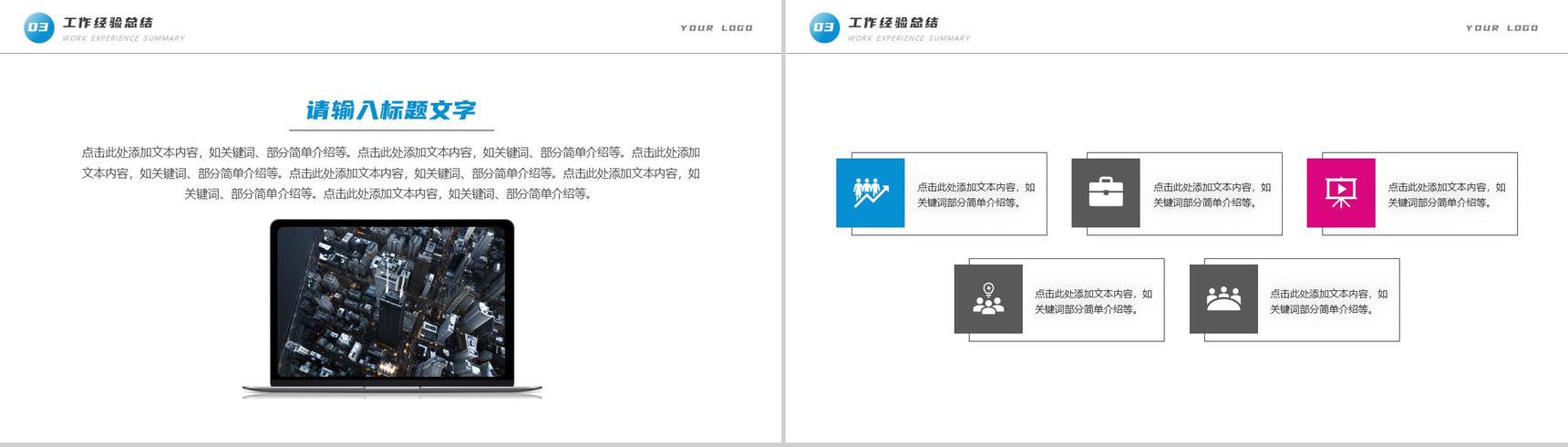Select text beside the briefcase icon
The width and height of the screenshot is (1568, 447).
1212,195
